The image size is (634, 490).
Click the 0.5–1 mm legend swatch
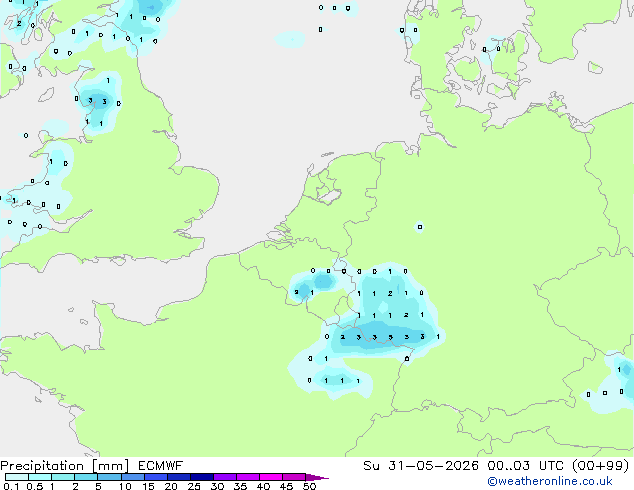click(x=40, y=477)
